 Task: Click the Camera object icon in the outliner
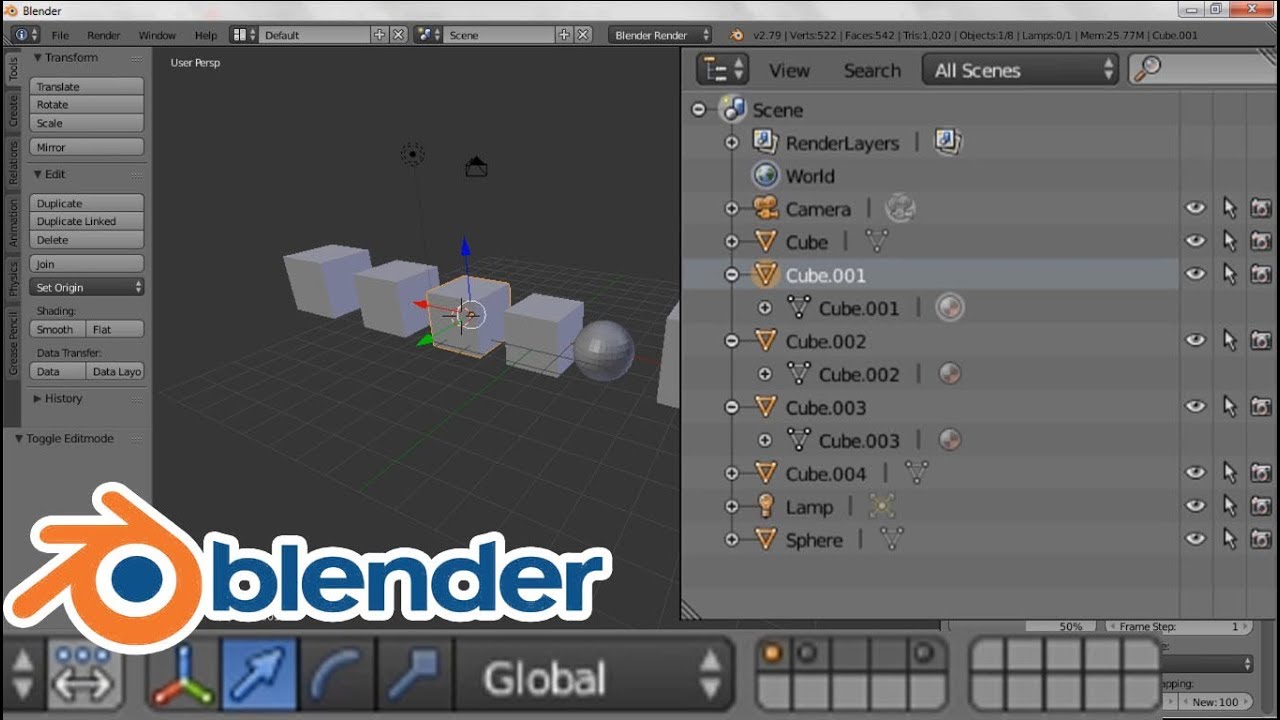pyautogui.click(x=766, y=208)
